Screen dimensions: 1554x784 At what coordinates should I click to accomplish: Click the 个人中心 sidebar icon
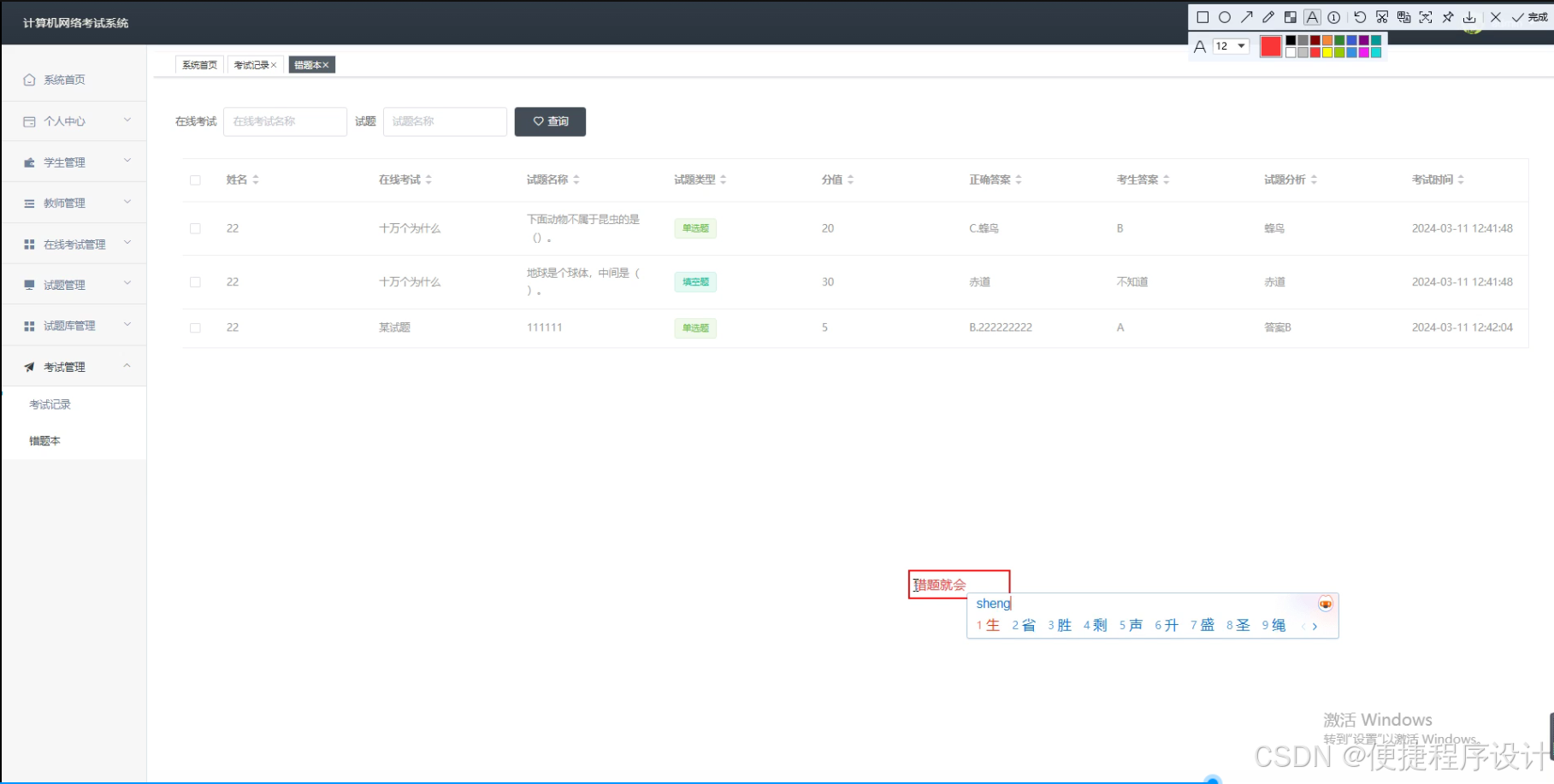click(x=29, y=121)
